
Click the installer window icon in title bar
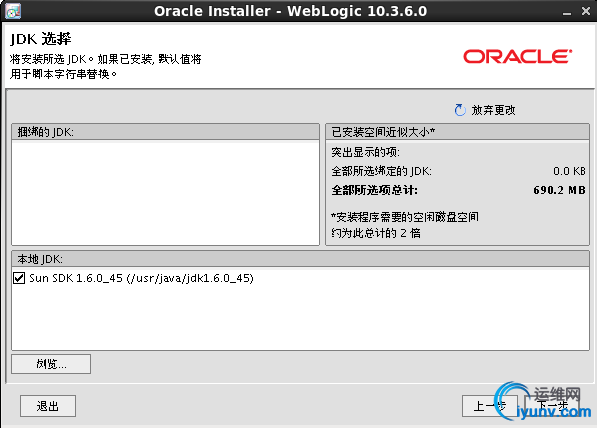click(13, 11)
